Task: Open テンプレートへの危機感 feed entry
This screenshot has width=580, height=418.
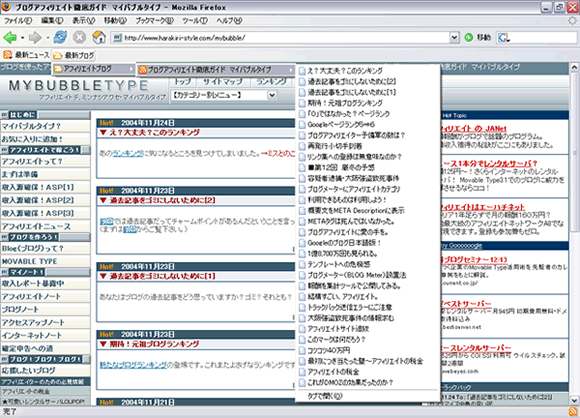Action: 368,264
